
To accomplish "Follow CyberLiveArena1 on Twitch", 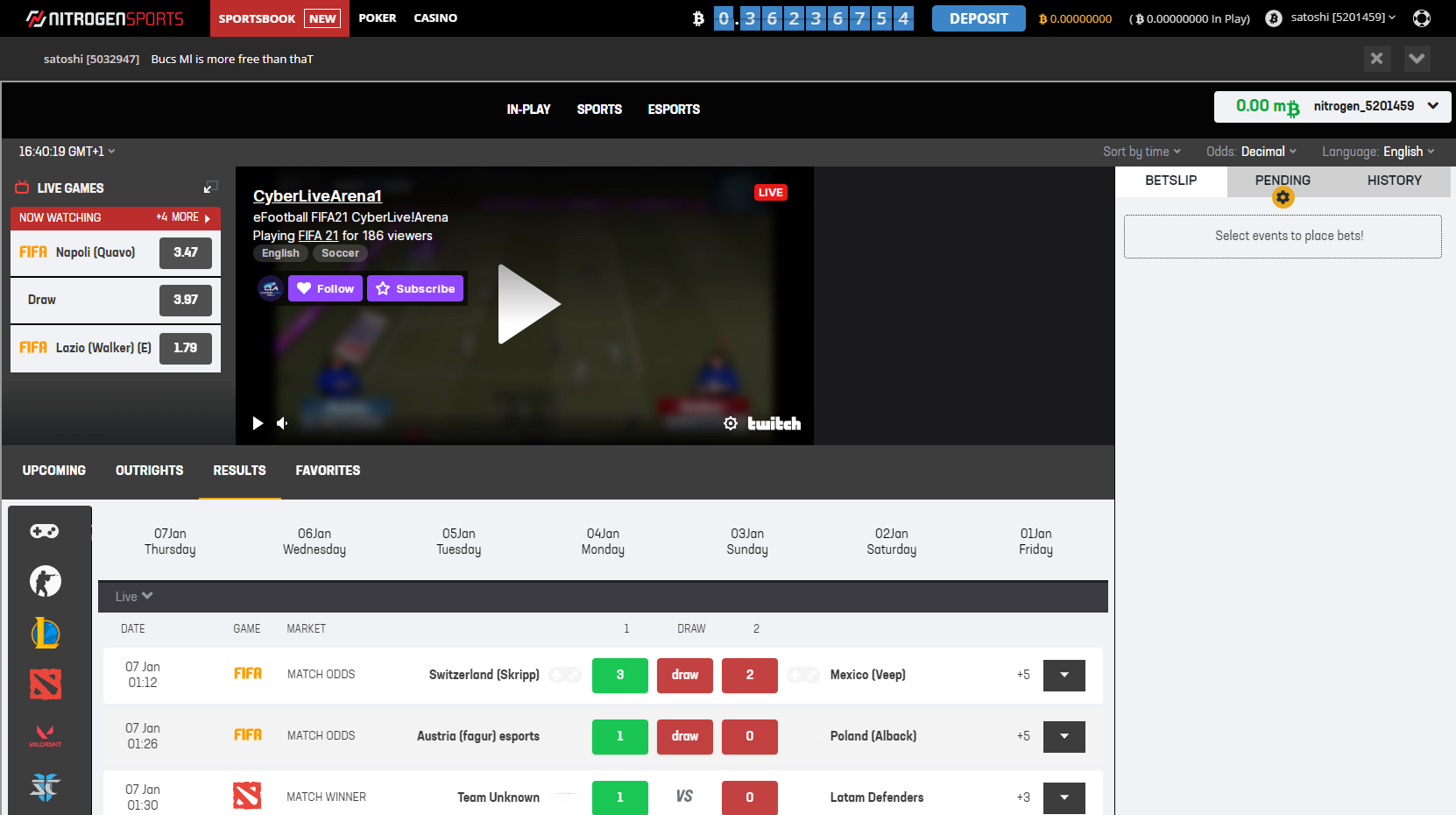I will (x=325, y=288).
